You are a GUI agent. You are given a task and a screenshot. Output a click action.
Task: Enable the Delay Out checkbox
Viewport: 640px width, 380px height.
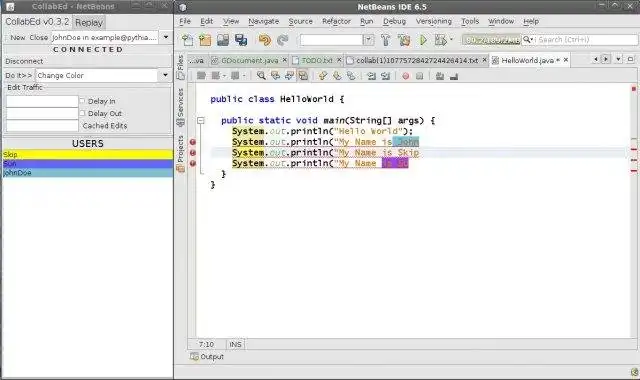tap(82, 113)
